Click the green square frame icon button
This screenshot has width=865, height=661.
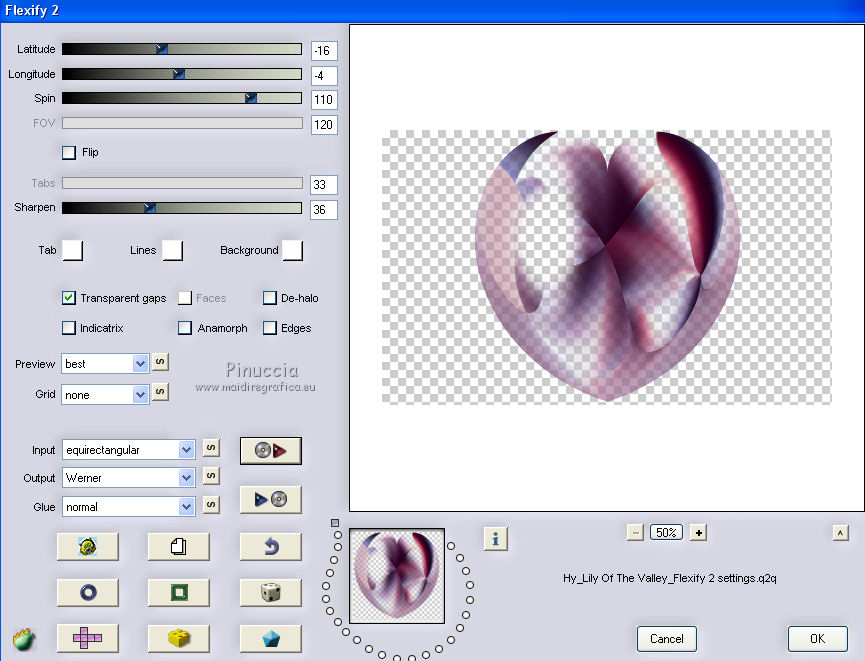pos(179,593)
